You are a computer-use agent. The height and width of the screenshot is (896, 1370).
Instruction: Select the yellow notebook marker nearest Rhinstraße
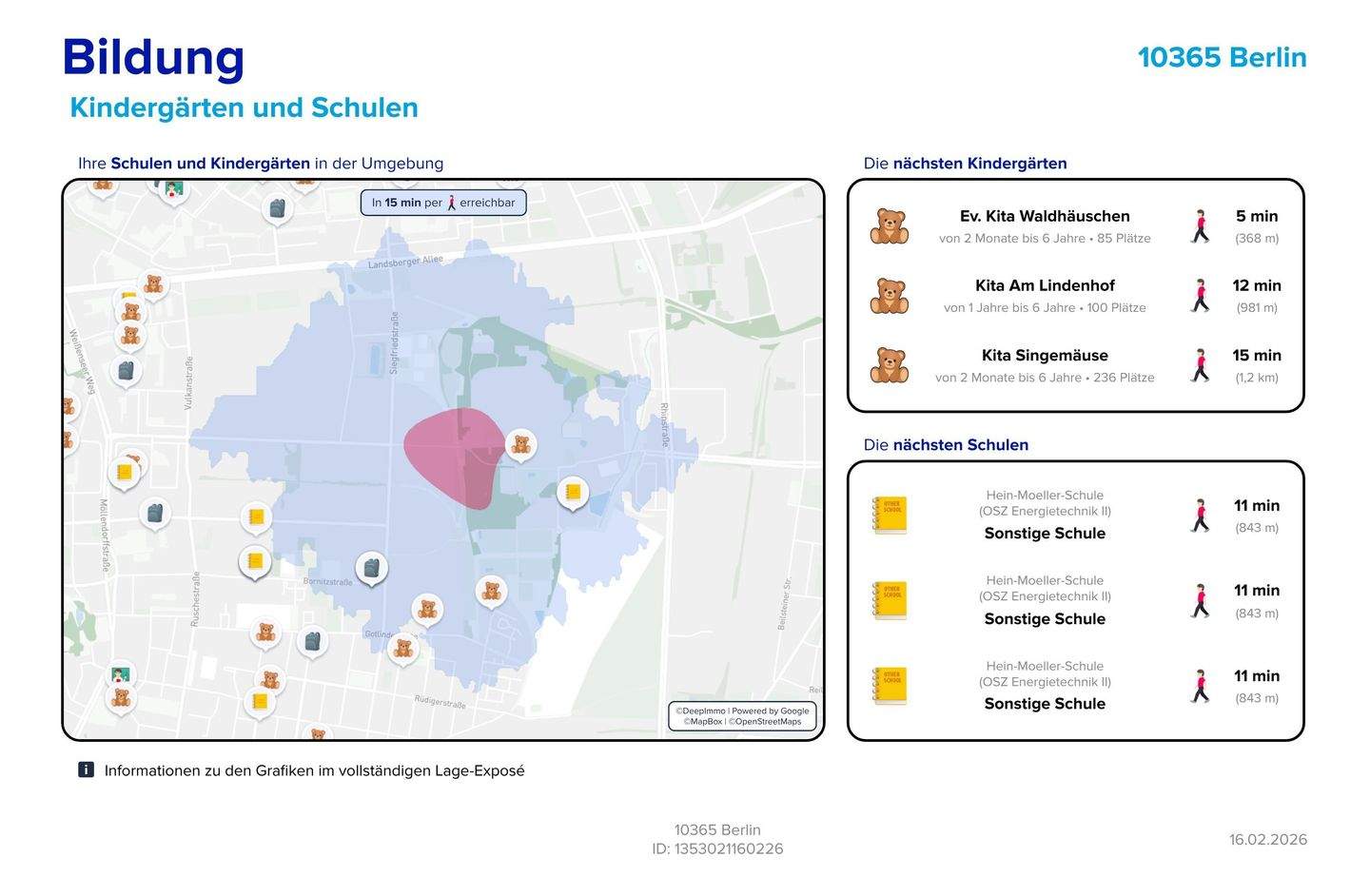572,492
